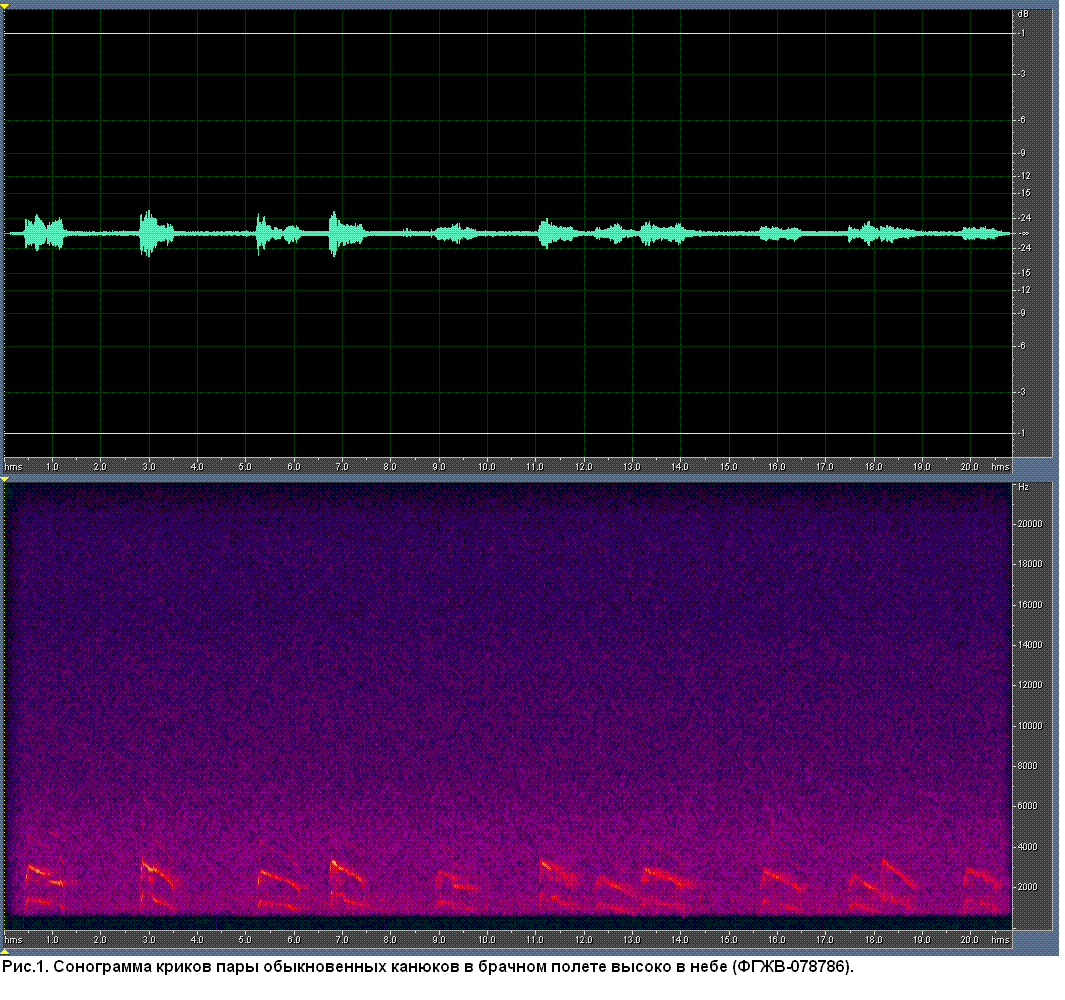Click the upper -12 dB amplitude scale label
The width and height of the screenshot is (1065, 1000).
(x=1024, y=176)
